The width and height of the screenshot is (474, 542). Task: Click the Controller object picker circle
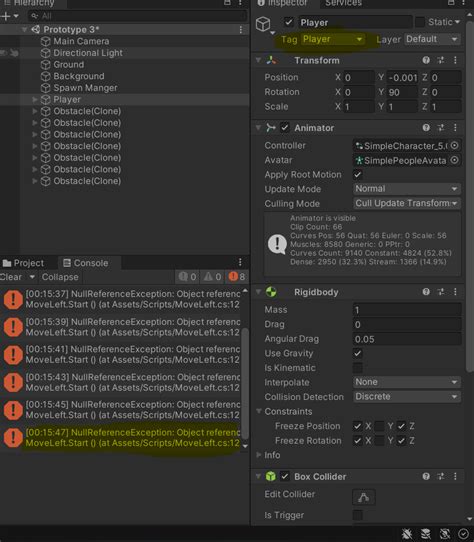pos(454,146)
